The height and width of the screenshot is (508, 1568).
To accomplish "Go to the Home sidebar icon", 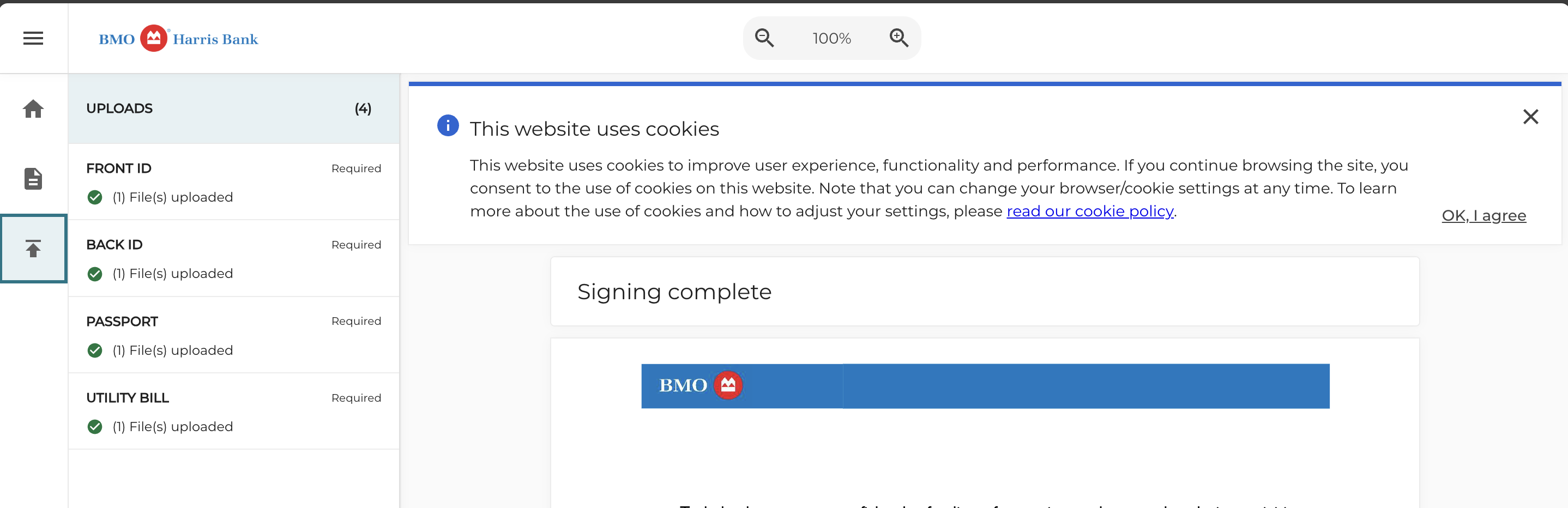I will tap(33, 109).
